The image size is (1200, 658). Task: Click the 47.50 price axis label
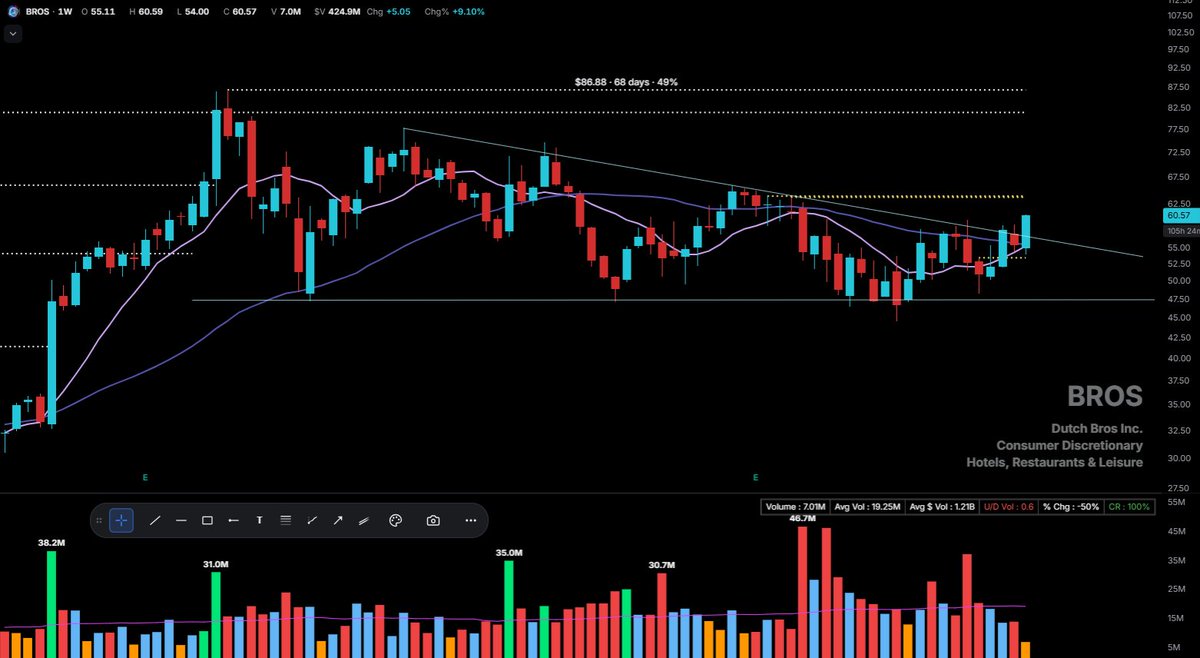pos(1177,299)
